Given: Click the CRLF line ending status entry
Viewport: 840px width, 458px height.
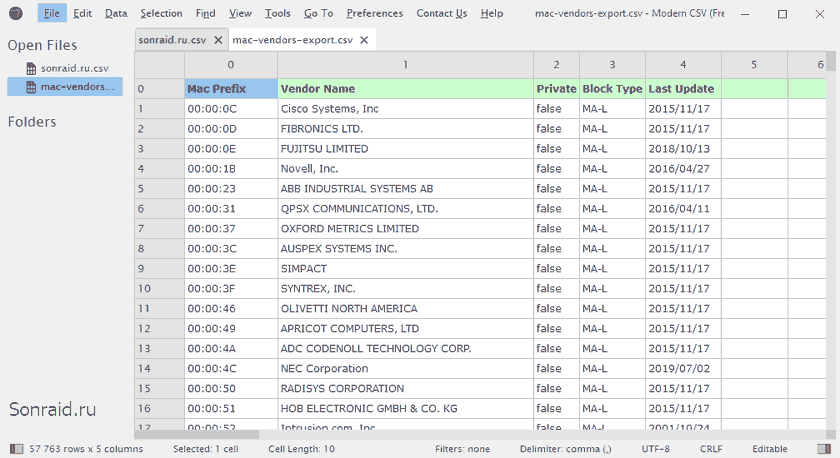Looking at the screenshot, I should pyautogui.click(x=711, y=449).
